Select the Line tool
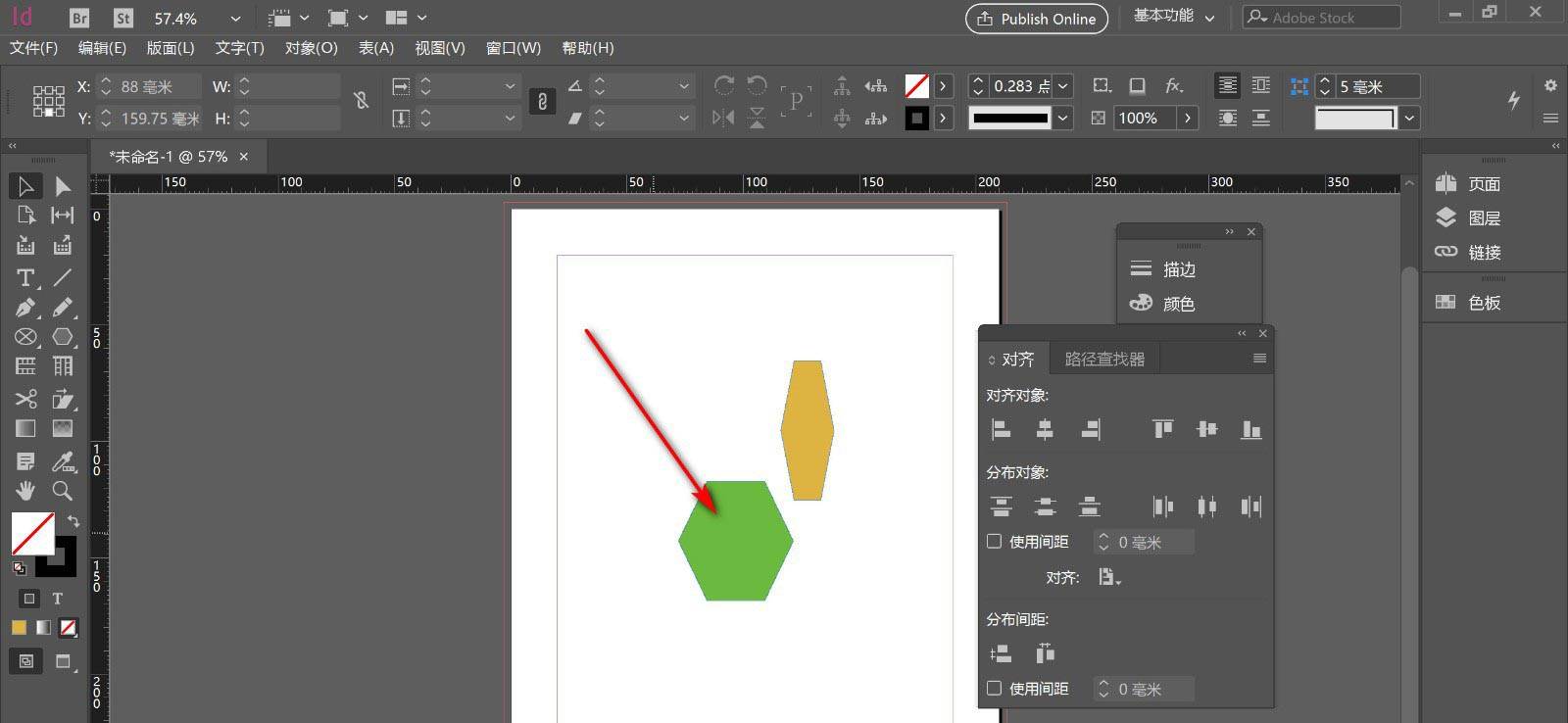The image size is (1568, 723). [x=63, y=278]
